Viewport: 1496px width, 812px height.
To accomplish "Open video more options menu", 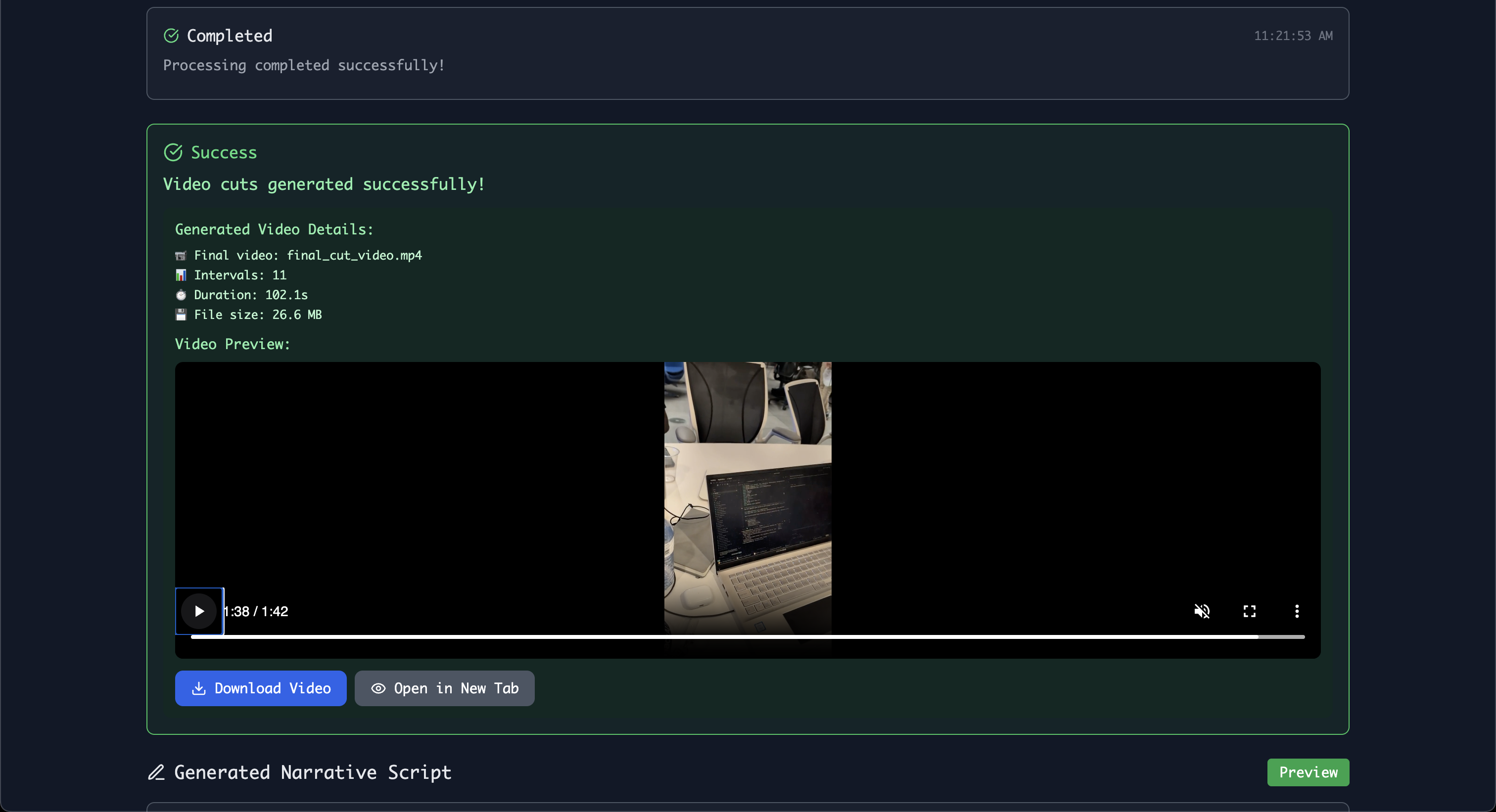I will 1297,611.
